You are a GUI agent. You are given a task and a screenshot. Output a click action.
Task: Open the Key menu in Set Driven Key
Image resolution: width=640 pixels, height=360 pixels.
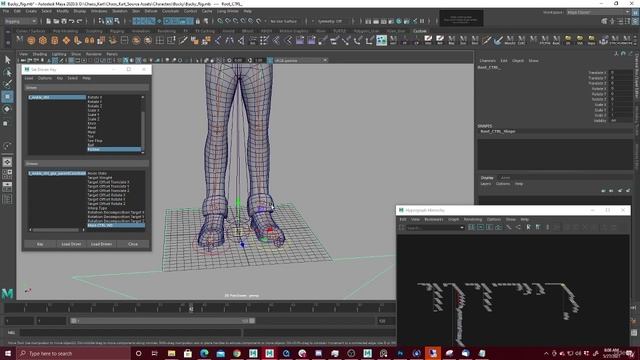coord(60,78)
